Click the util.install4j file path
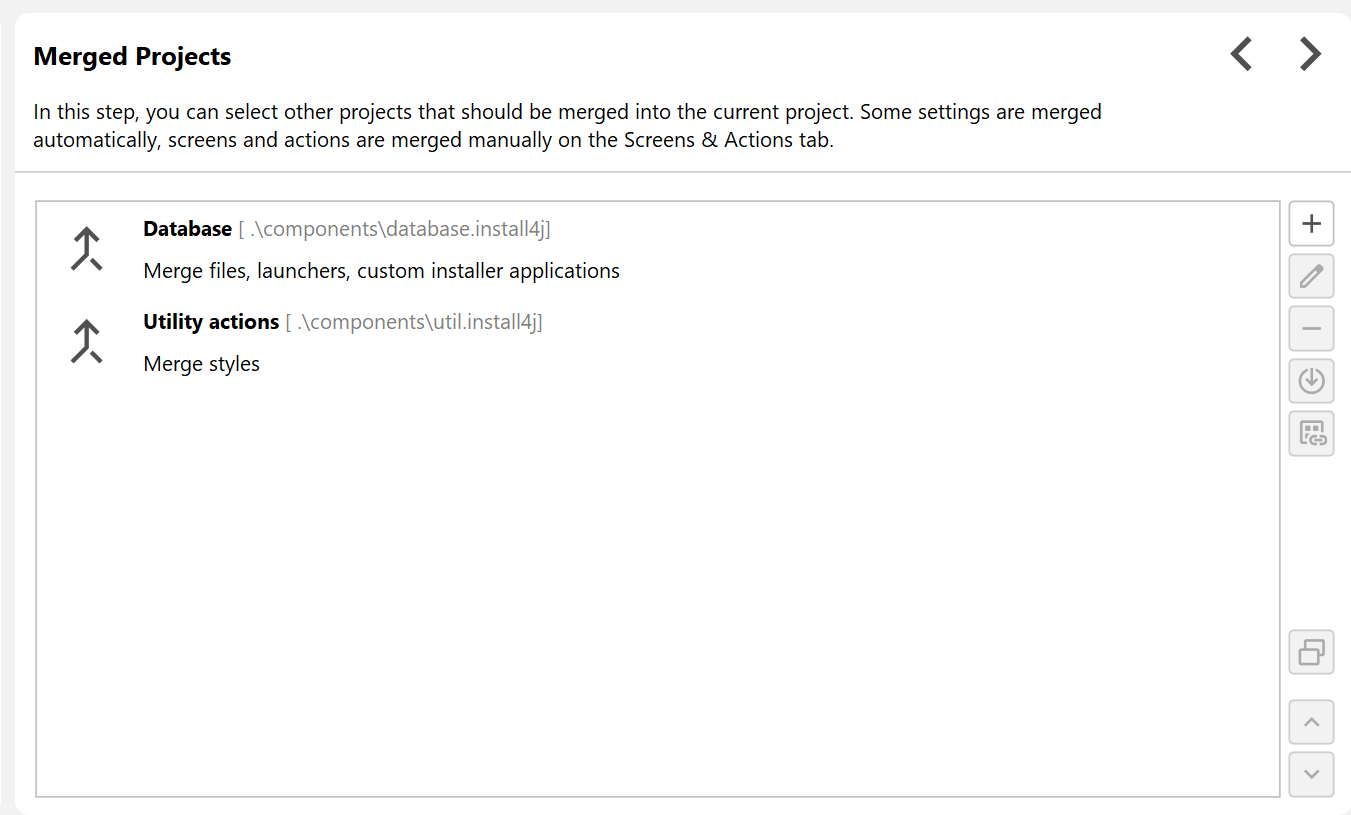 tap(415, 322)
